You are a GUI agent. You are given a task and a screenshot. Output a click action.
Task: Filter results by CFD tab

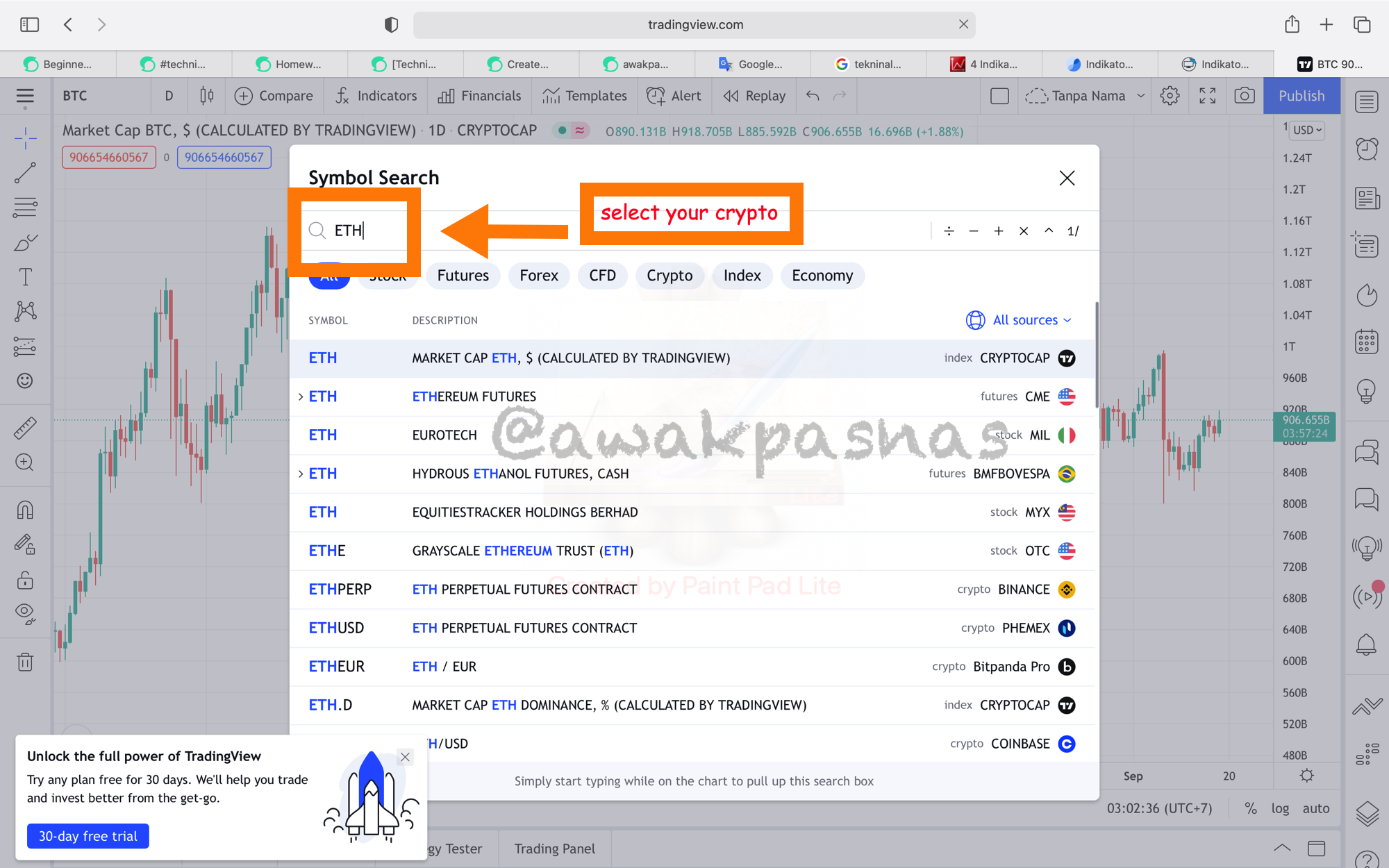pyautogui.click(x=602, y=276)
